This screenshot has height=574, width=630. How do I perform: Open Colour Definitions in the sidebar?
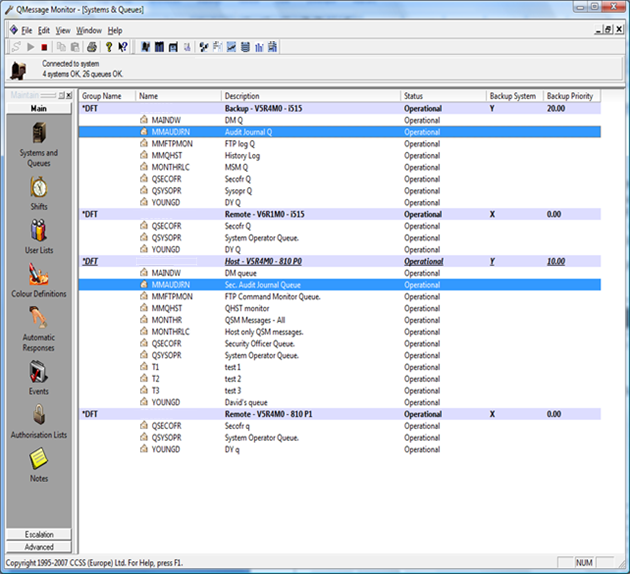coord(39,274)
